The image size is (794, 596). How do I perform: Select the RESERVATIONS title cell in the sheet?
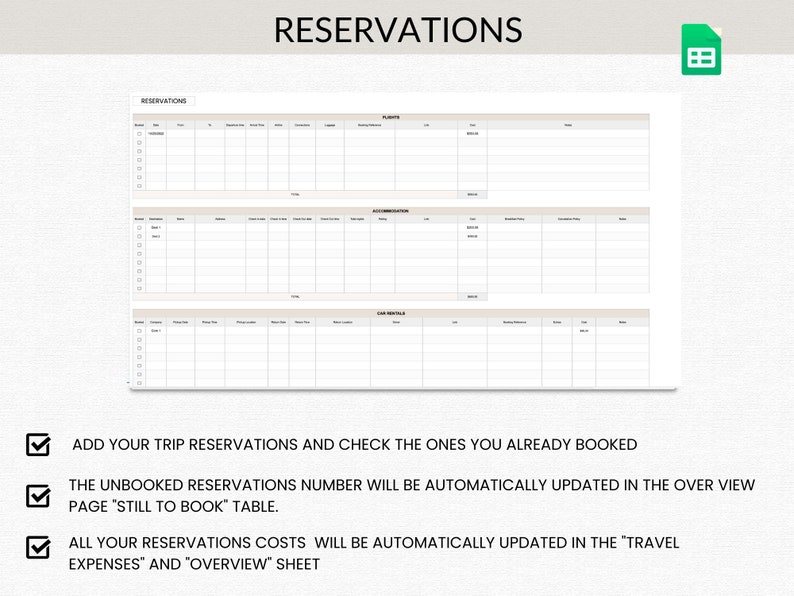(x=164, y=101)
